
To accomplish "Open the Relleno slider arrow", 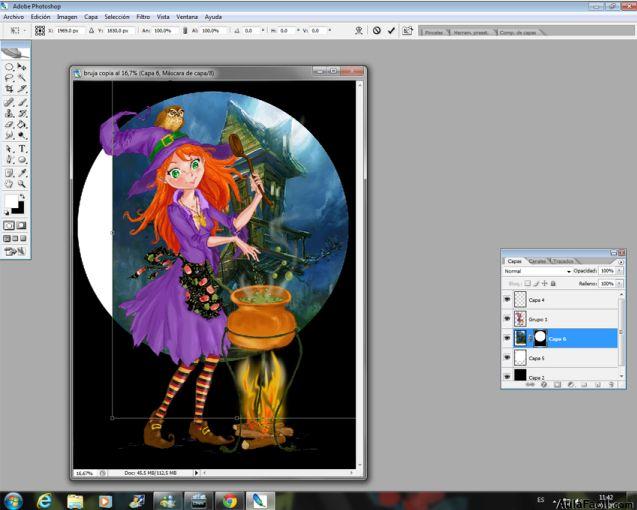I will [620, 284].
